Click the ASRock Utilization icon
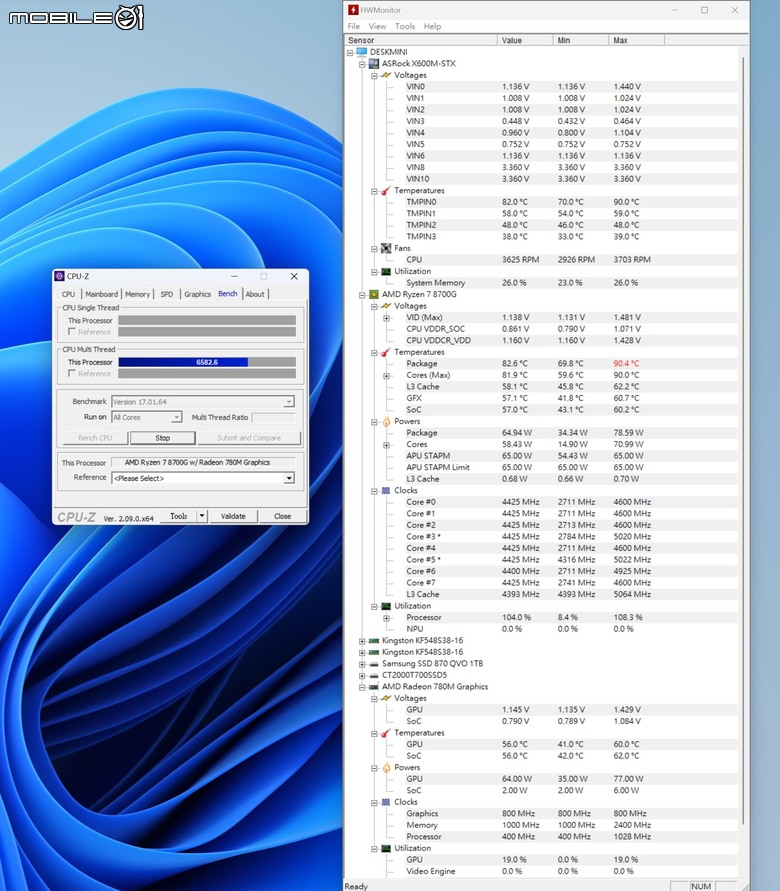 [x=386, y=272]
